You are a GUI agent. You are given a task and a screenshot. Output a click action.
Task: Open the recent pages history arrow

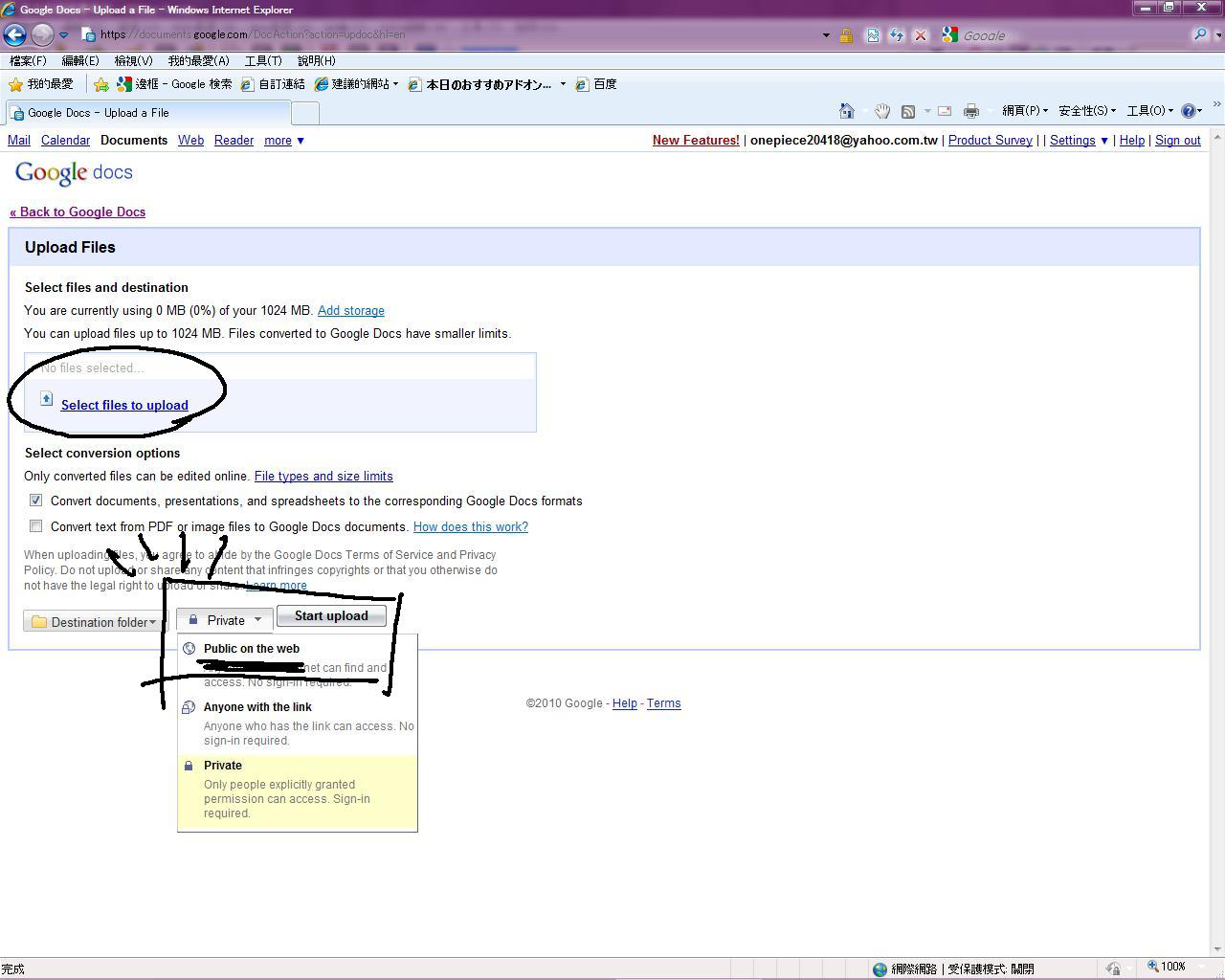click(x=63, y=35)
